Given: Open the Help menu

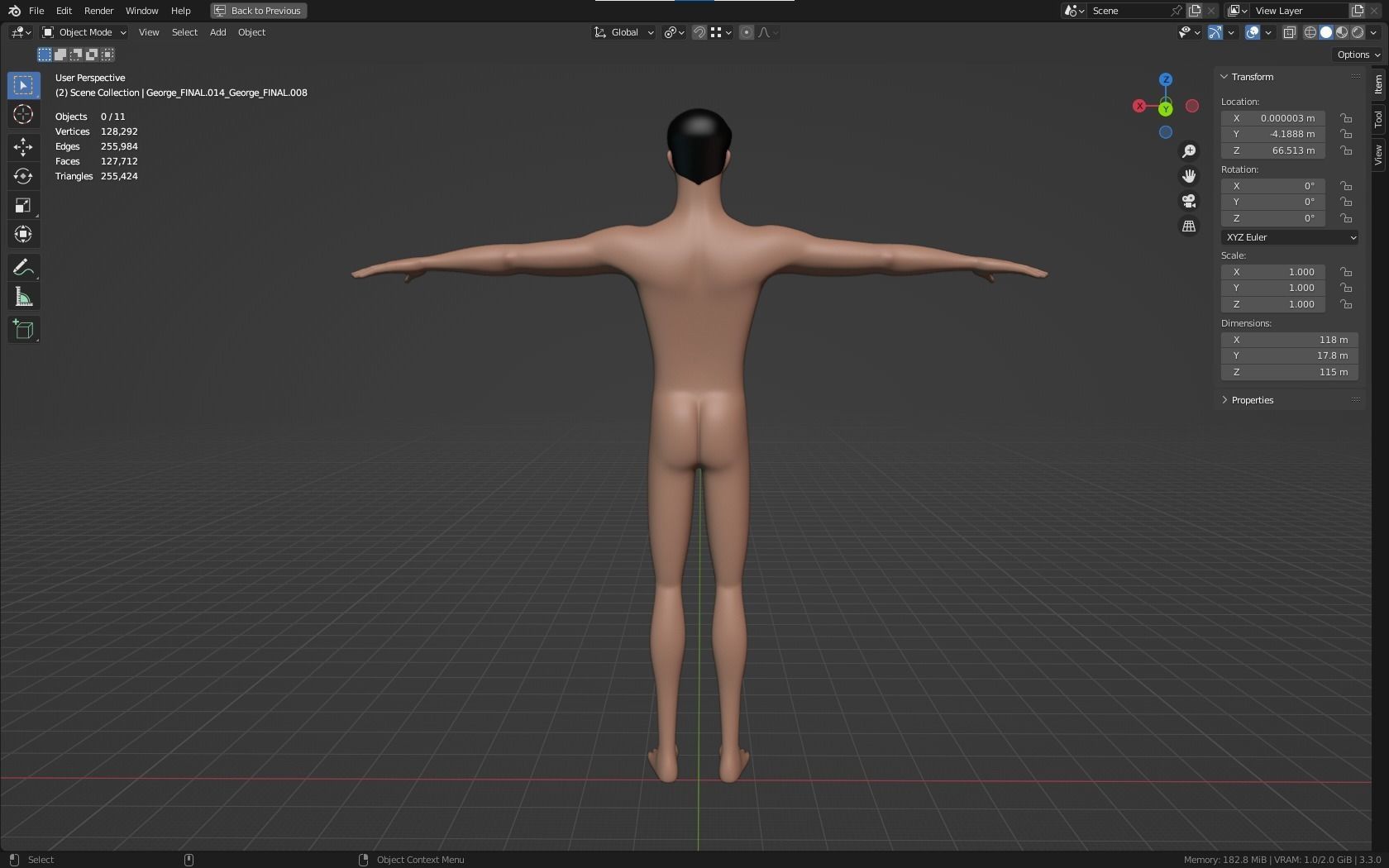Looking at the screenshot, I should coord(180,11).
